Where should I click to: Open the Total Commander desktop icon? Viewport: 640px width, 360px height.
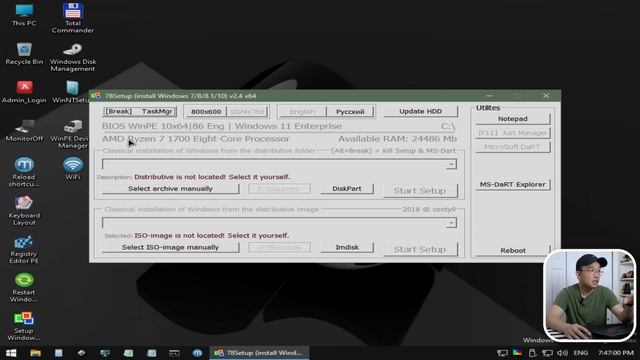73,18
